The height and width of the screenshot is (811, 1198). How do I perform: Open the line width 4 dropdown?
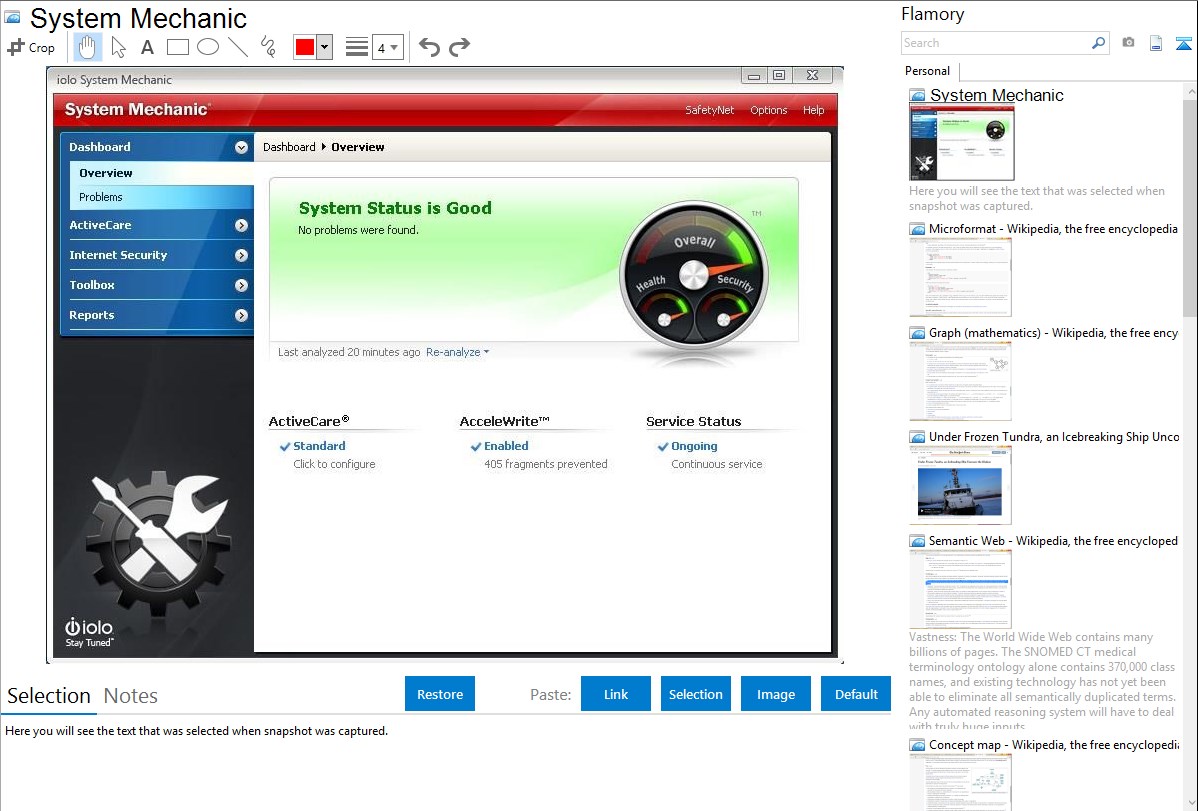pyautogui.click(x=387, y=47)
